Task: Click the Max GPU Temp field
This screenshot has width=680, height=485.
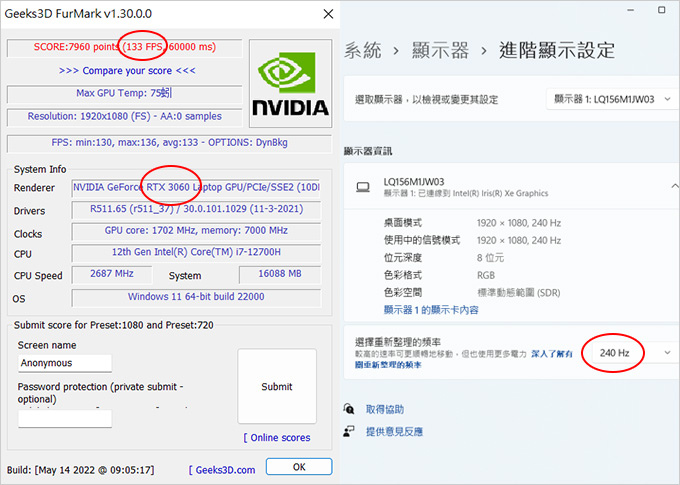Action: tap(124, 93)
